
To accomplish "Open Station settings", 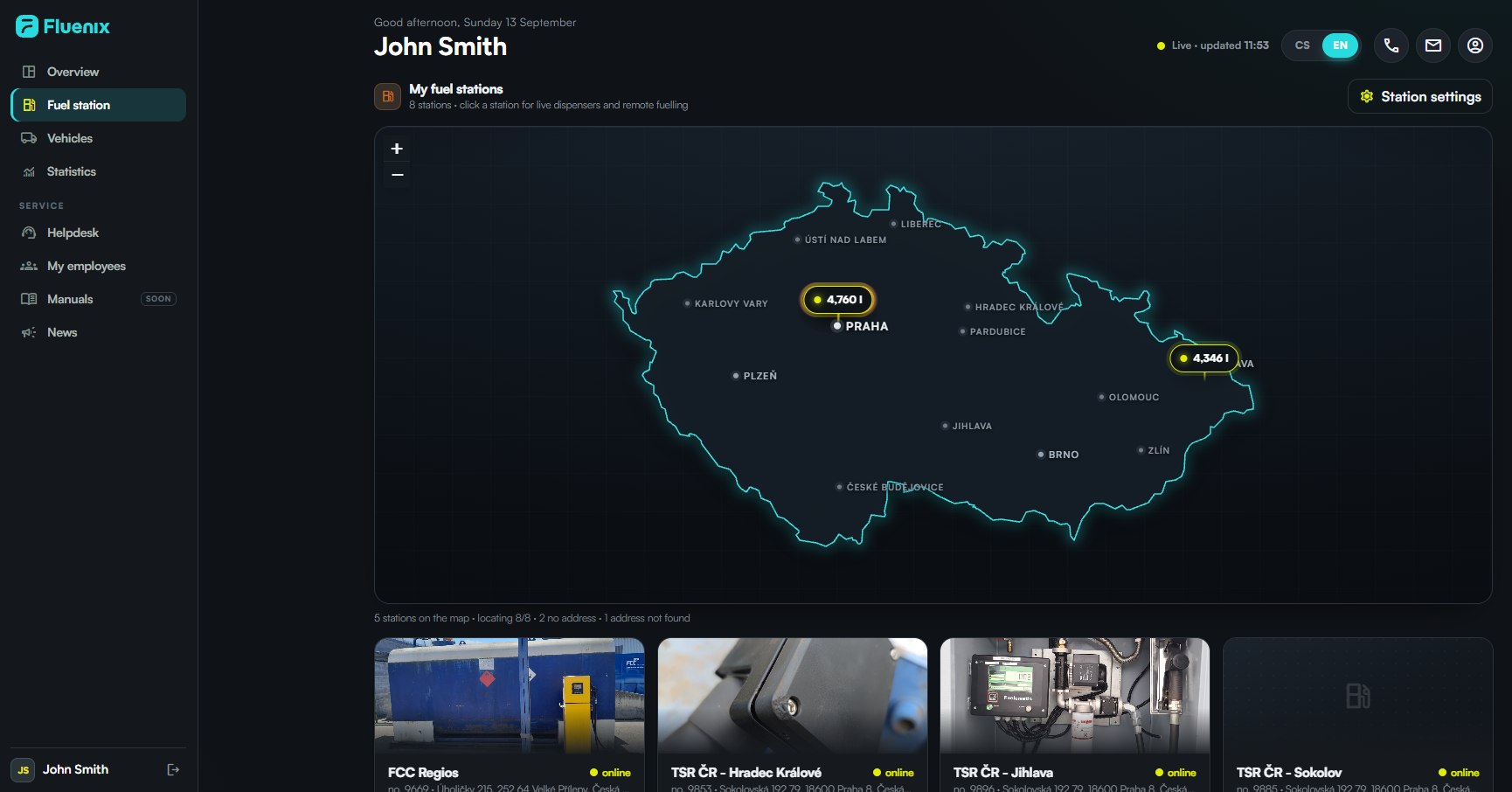I will point(1420,96).
